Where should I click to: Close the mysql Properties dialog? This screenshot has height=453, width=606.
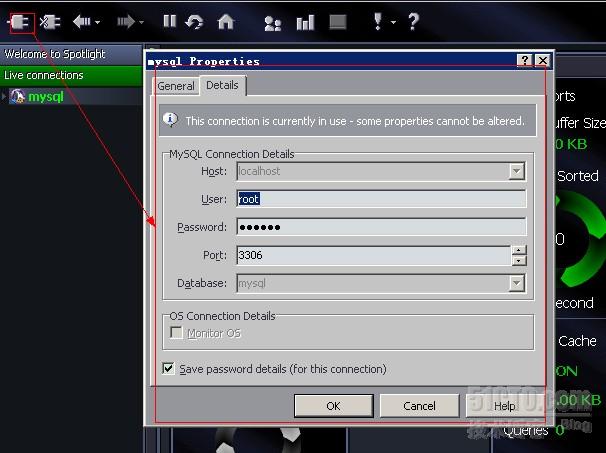(x=543, y=60)
